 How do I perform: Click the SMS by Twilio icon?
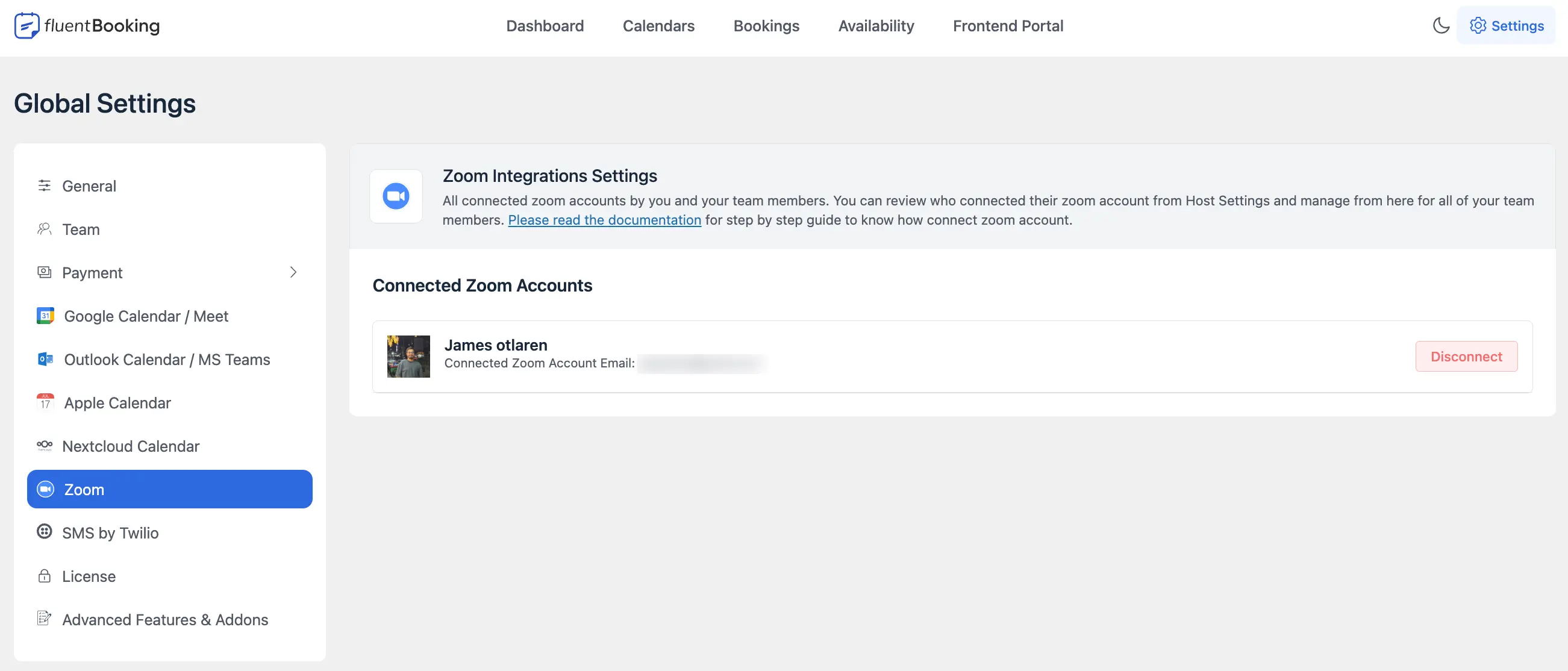pos(45,532)
